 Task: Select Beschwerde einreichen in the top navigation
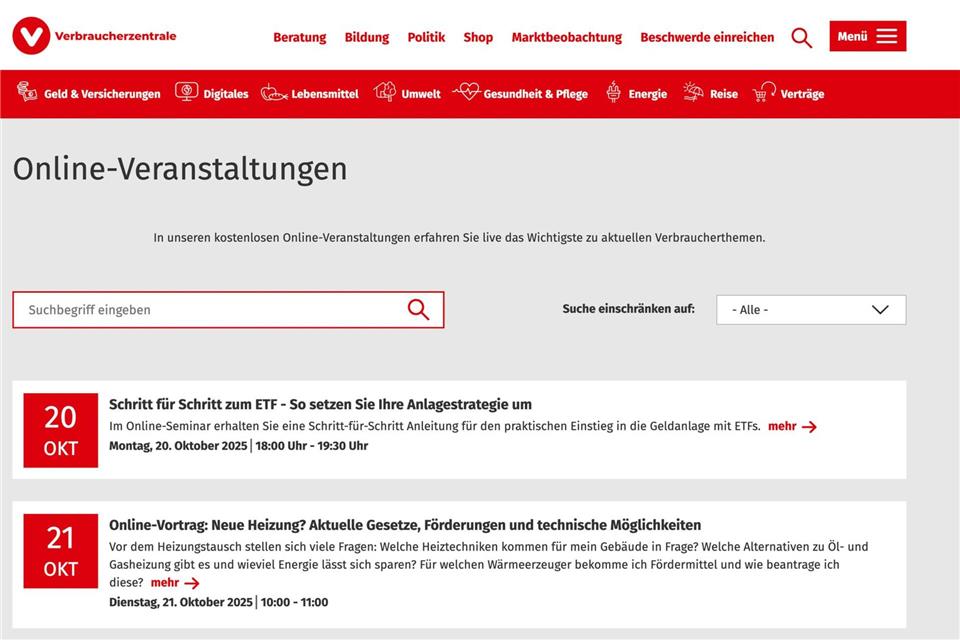(x=707, y=37)
